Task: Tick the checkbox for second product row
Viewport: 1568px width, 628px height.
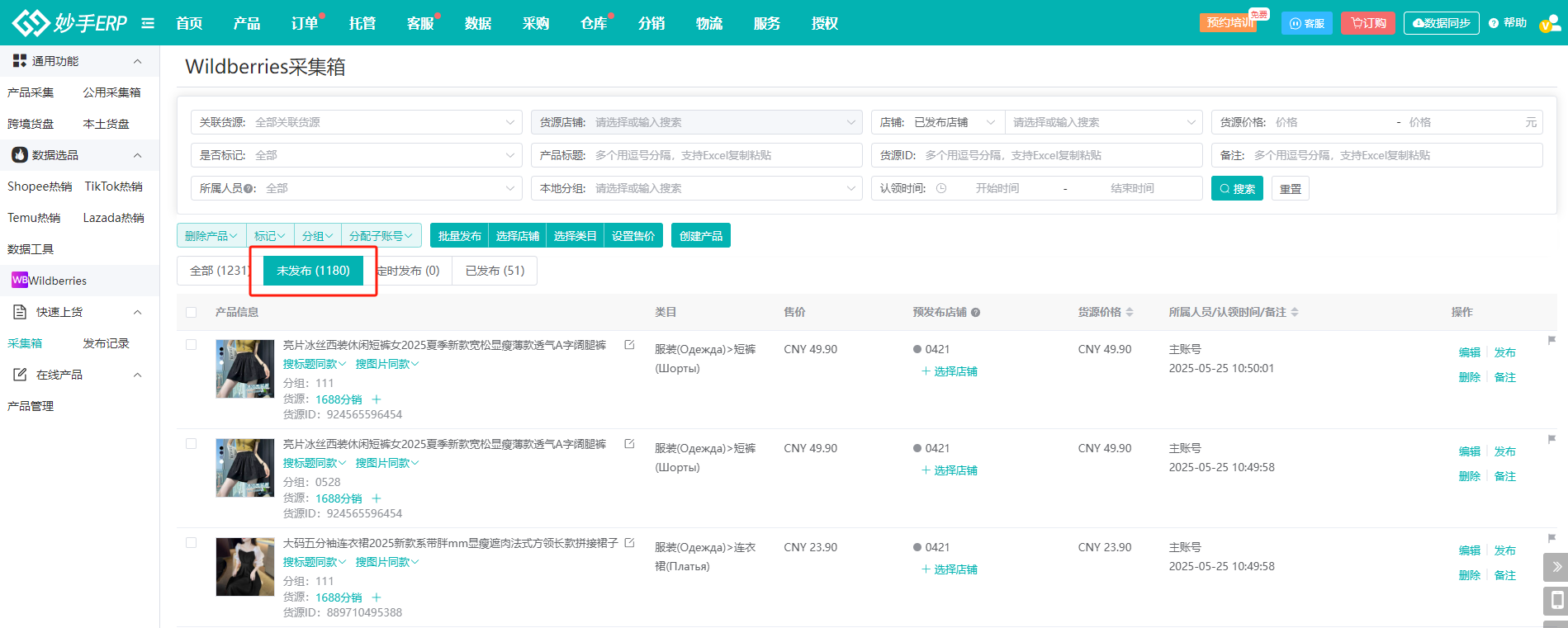Action: [x=192, y=444]
